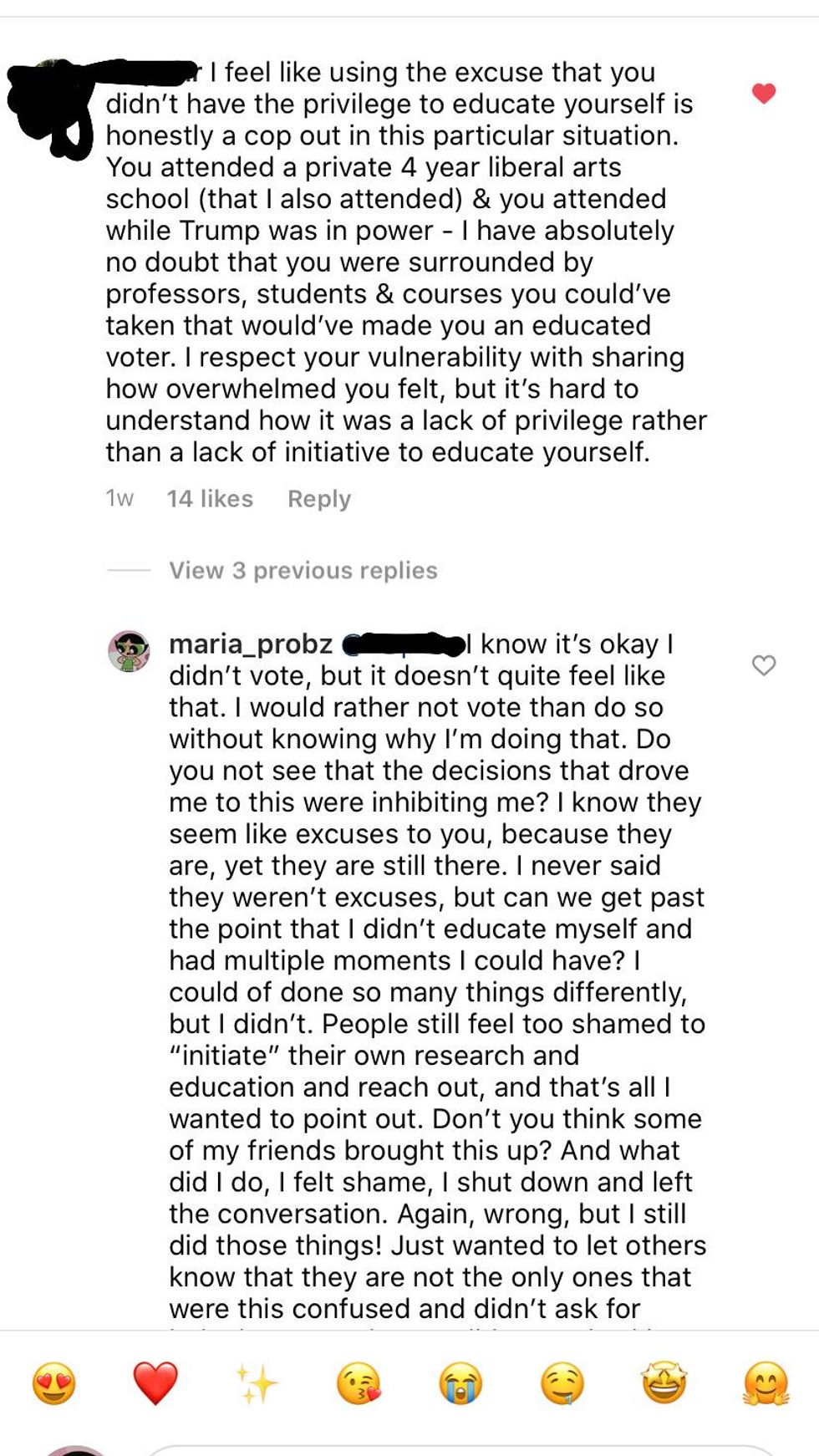The height and width of the screenshot is (1456, 819).
Task: Tap the blacked-out mention in maria_probz's reply
Action: click(x=404, y=644)
